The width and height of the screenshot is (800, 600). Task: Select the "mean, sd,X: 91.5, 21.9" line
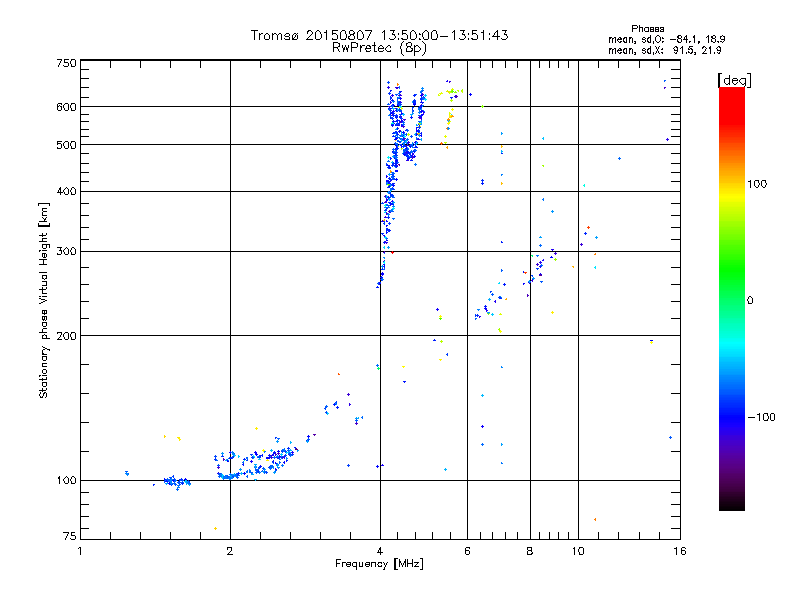coord(664,51)
